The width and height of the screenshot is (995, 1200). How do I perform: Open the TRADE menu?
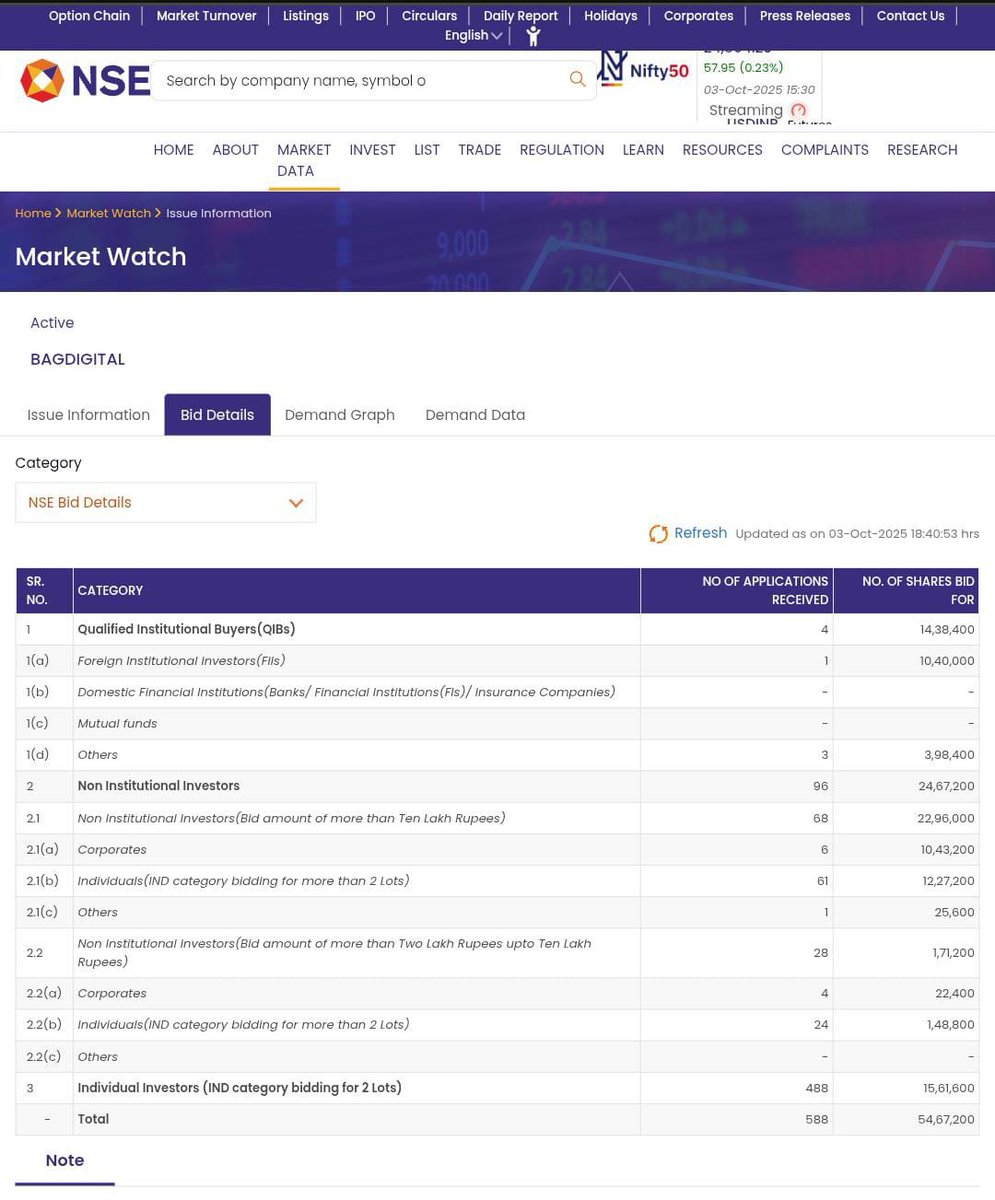pos(479,150)
